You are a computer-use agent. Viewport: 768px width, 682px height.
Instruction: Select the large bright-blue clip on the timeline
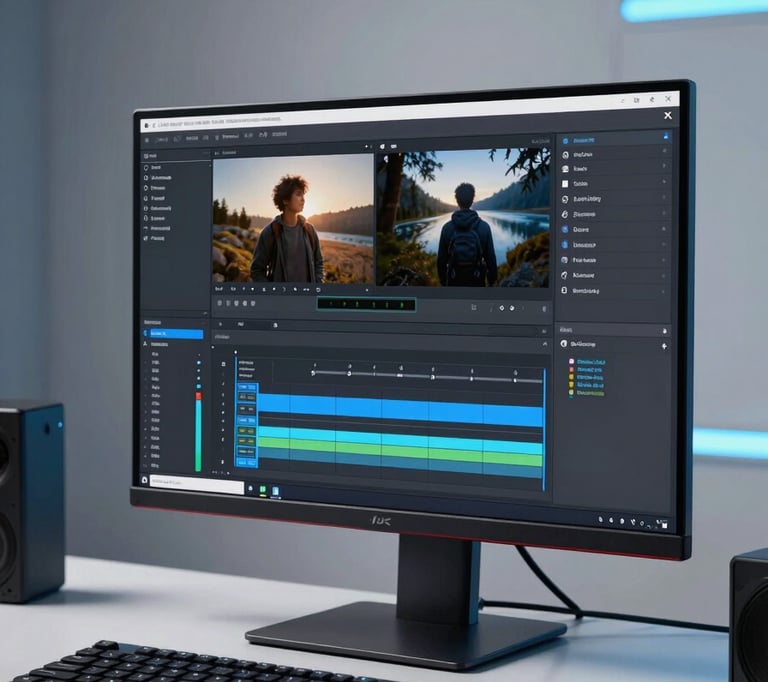click(x=401, y=409)
